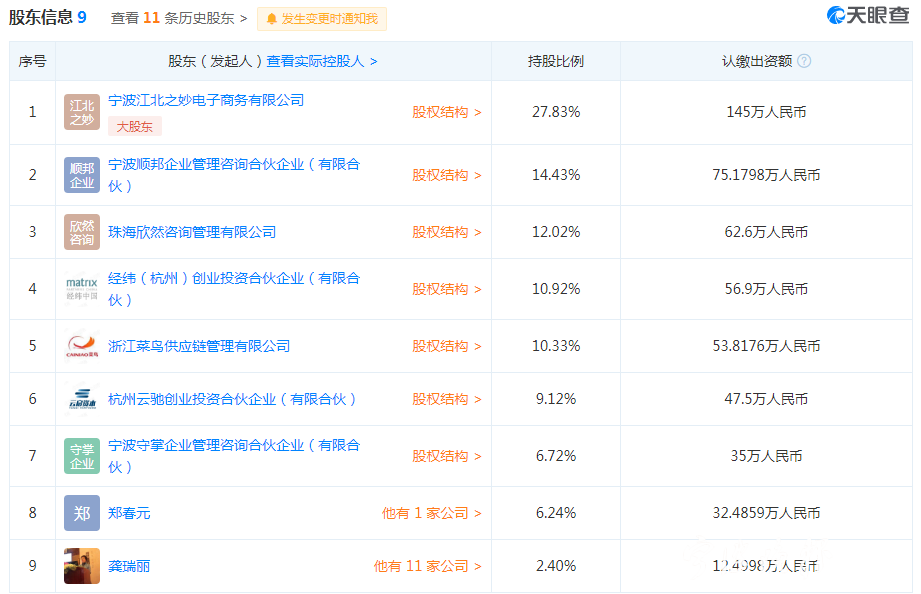The width and height of the screenshot is (921, 594).
Task: Open shareholder 郑春元 profile link
Action: point(129,513)
